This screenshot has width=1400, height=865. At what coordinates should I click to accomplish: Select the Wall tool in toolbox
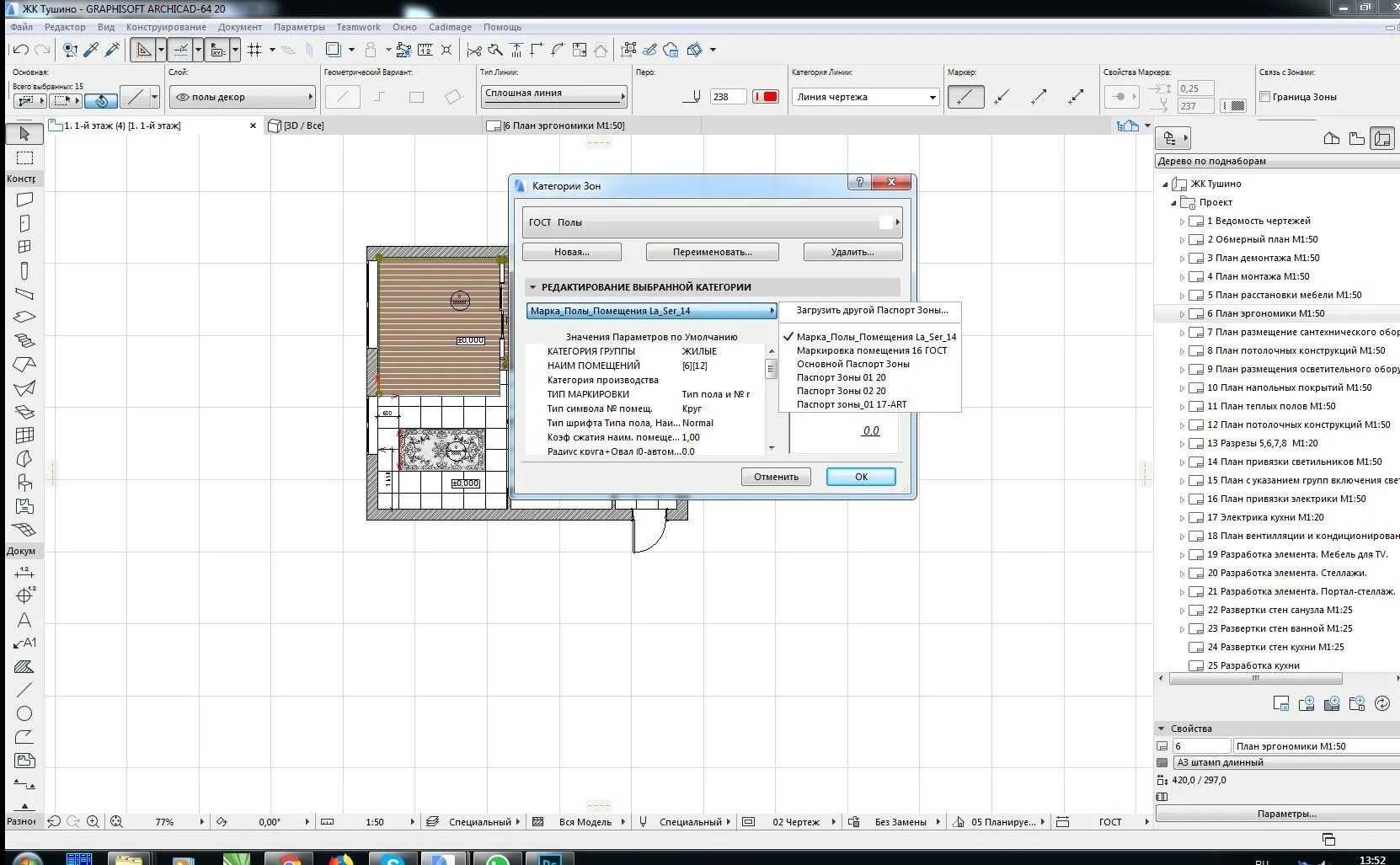[24, 200]
